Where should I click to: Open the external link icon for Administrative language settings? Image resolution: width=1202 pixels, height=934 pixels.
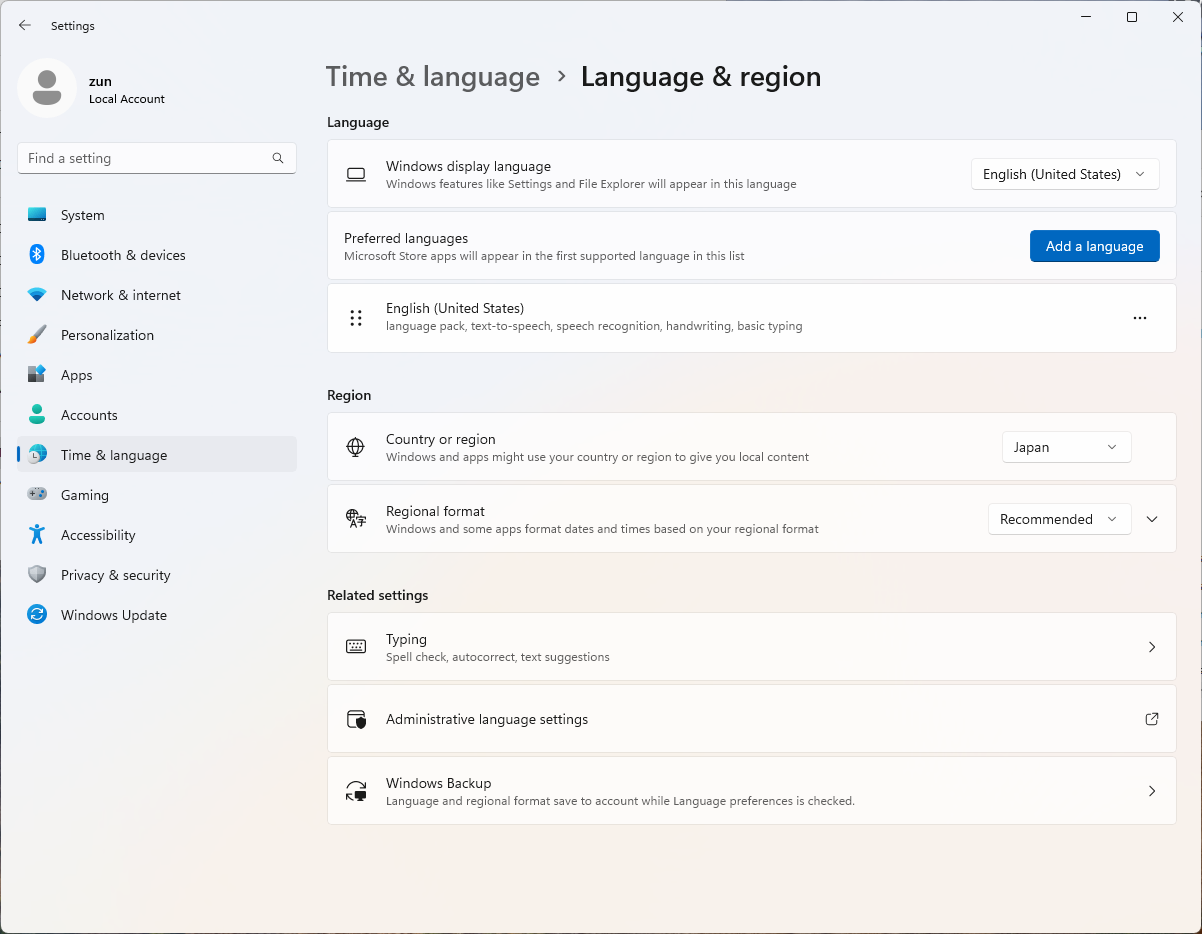click(1152, 719)
